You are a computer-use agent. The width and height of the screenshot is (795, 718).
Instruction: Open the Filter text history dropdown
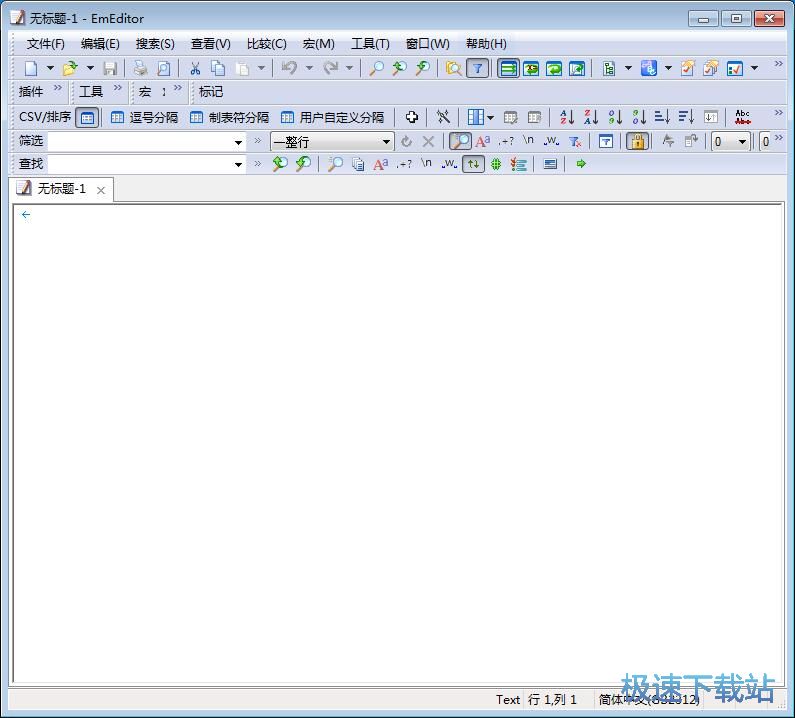click(238, 142)
